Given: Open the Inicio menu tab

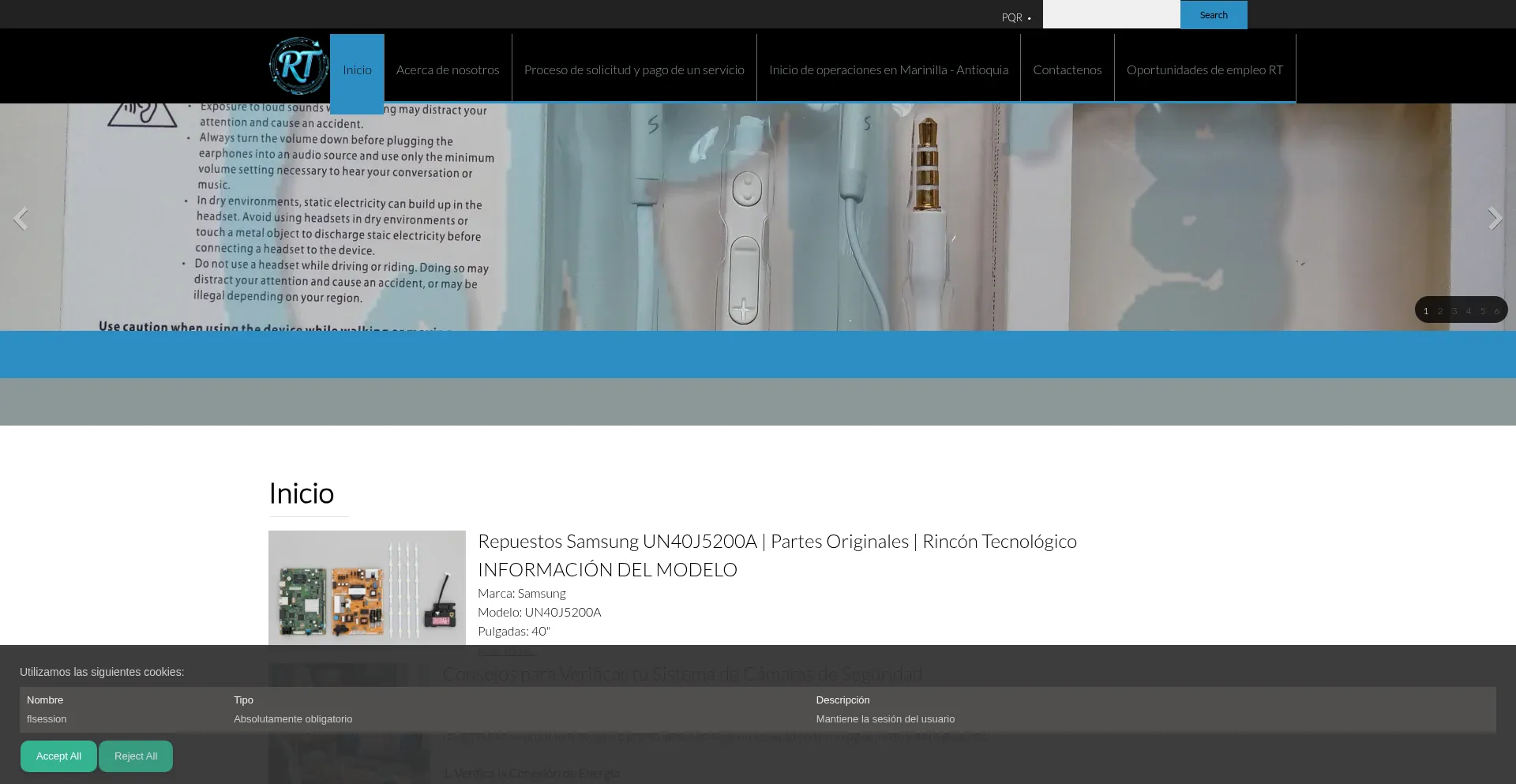Looking at the screenshot, I should [x=357, y=69].
